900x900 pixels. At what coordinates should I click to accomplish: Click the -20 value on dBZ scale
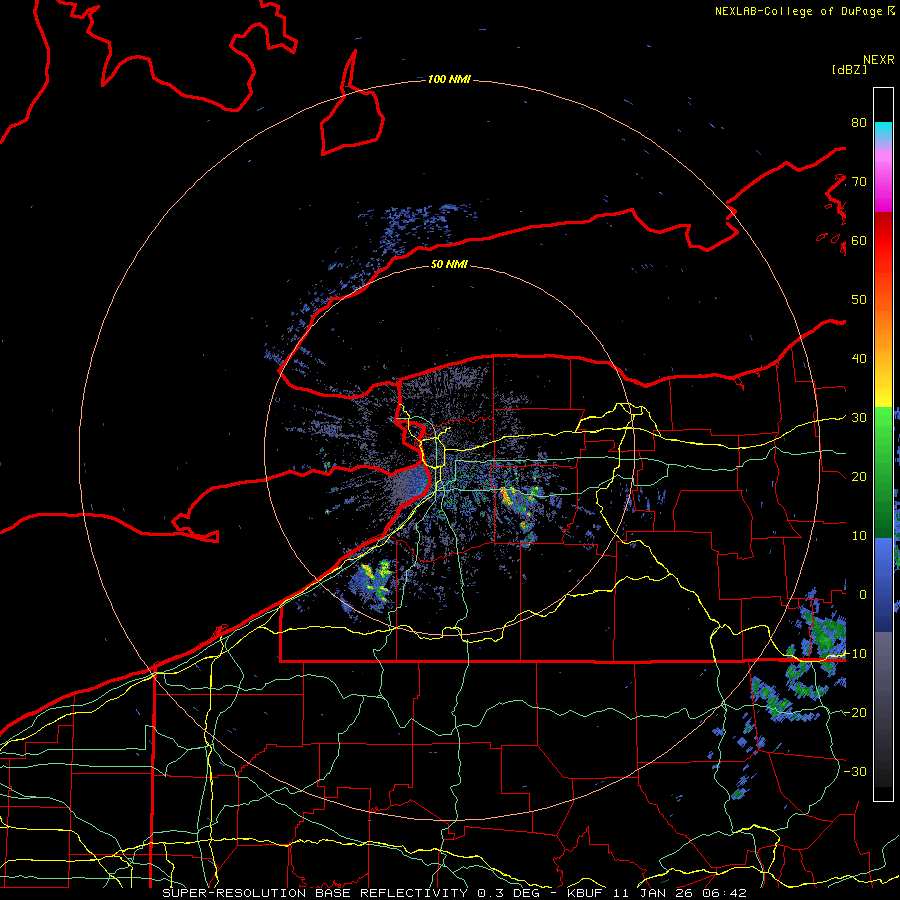(855, 712)
